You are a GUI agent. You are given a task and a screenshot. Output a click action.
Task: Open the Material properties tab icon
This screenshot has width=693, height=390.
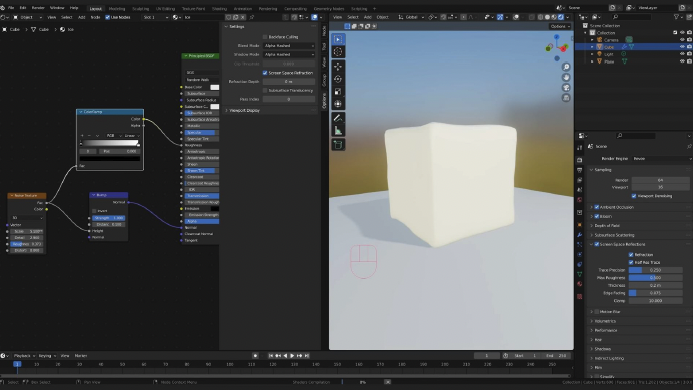click(x=579, y=284)
